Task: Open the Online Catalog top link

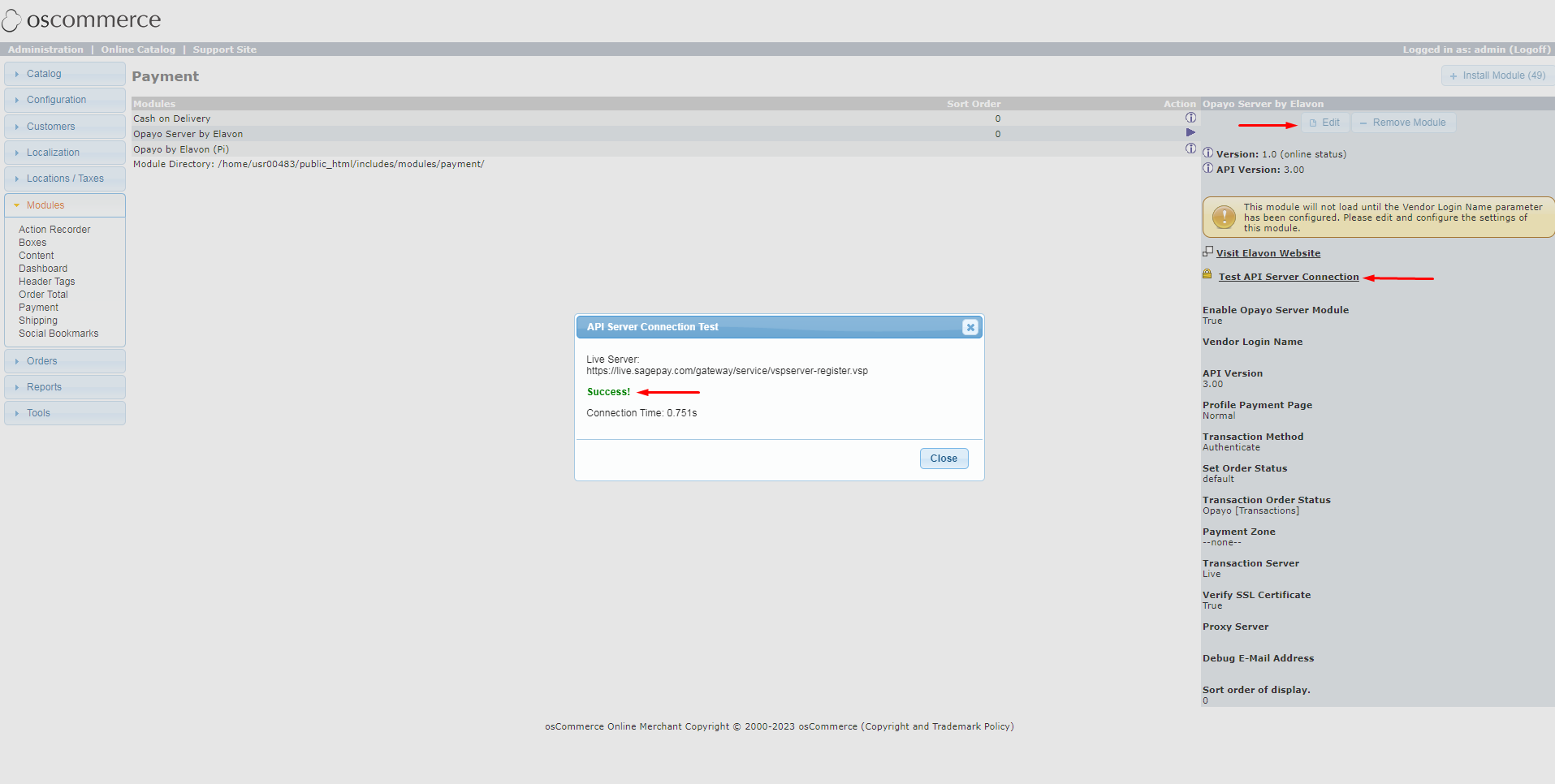Action: click(x=138, y=50)
